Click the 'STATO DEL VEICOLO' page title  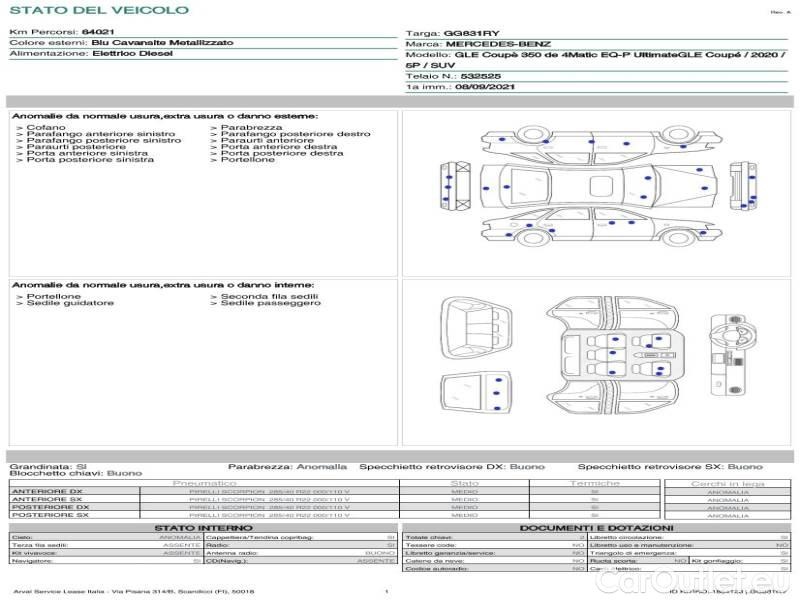99,10
